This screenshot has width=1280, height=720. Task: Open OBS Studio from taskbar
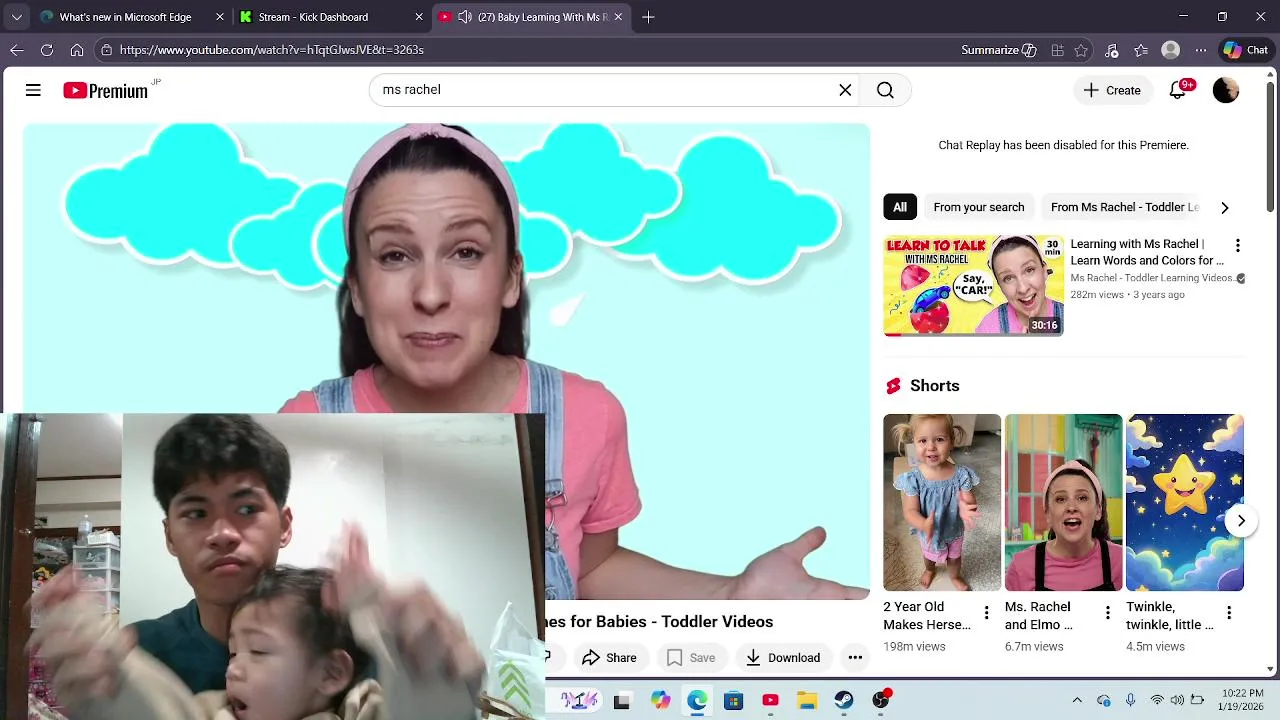click(881, 701)
